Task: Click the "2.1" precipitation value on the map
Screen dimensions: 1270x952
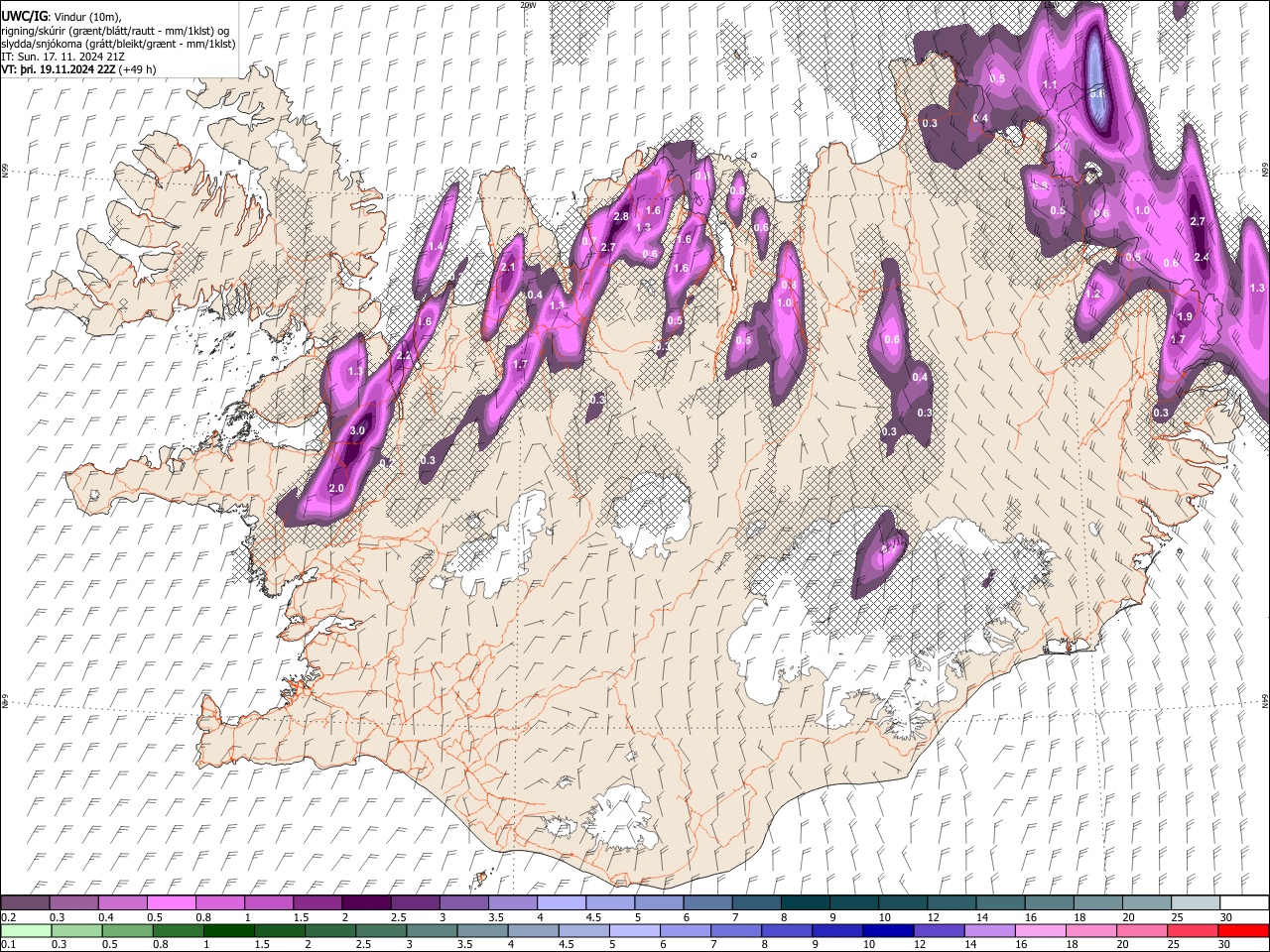Action: [508, 267]
